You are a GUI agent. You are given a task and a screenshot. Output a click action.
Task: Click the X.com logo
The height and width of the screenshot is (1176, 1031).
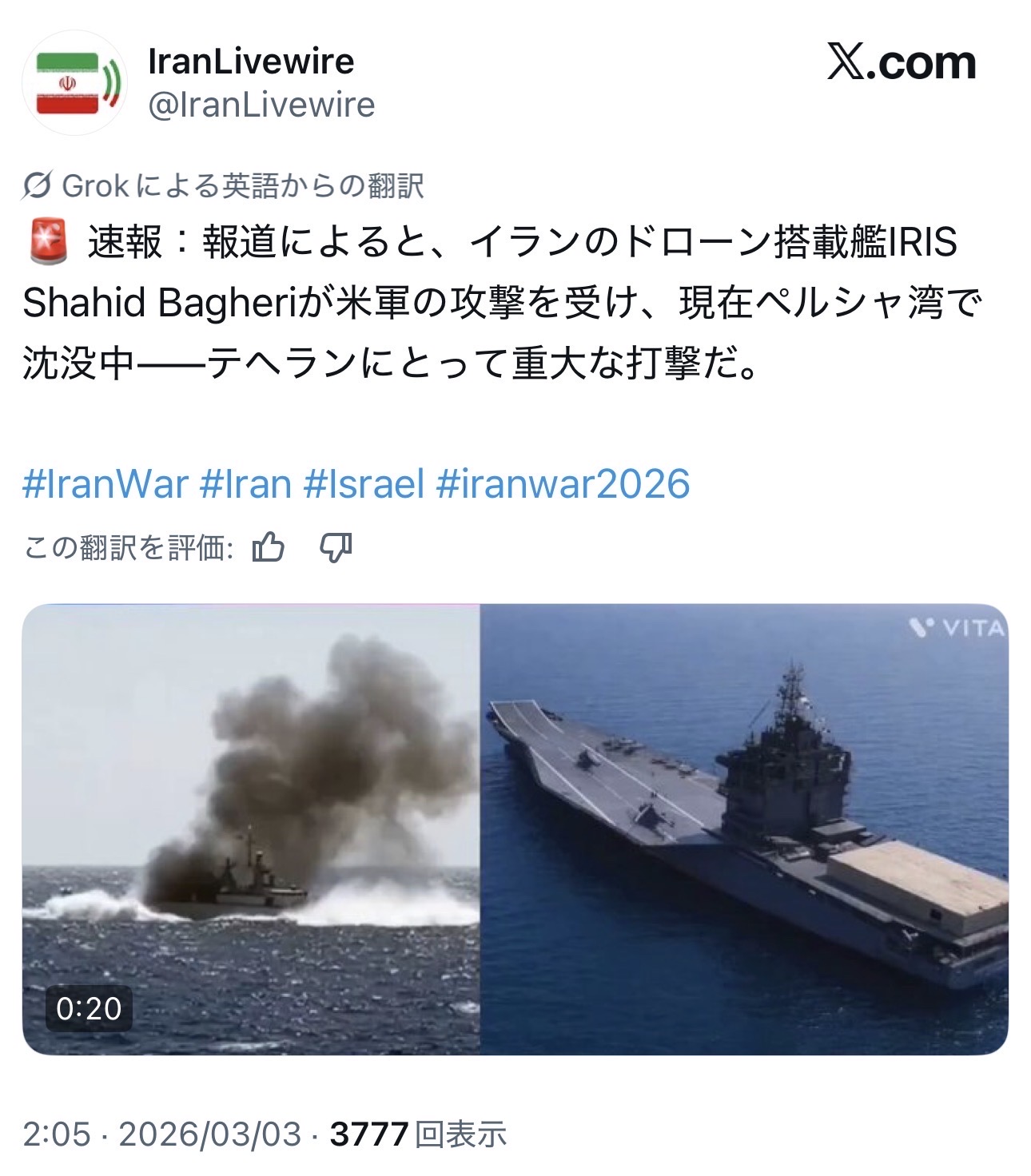point(902,62)
